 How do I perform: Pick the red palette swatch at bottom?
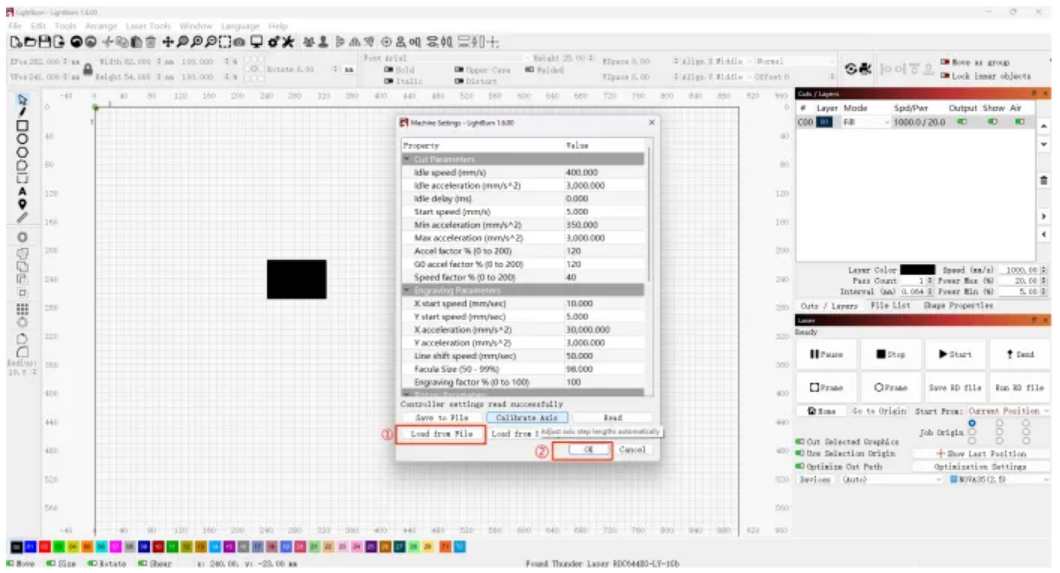pyautogui.click(x=45, y=547)
